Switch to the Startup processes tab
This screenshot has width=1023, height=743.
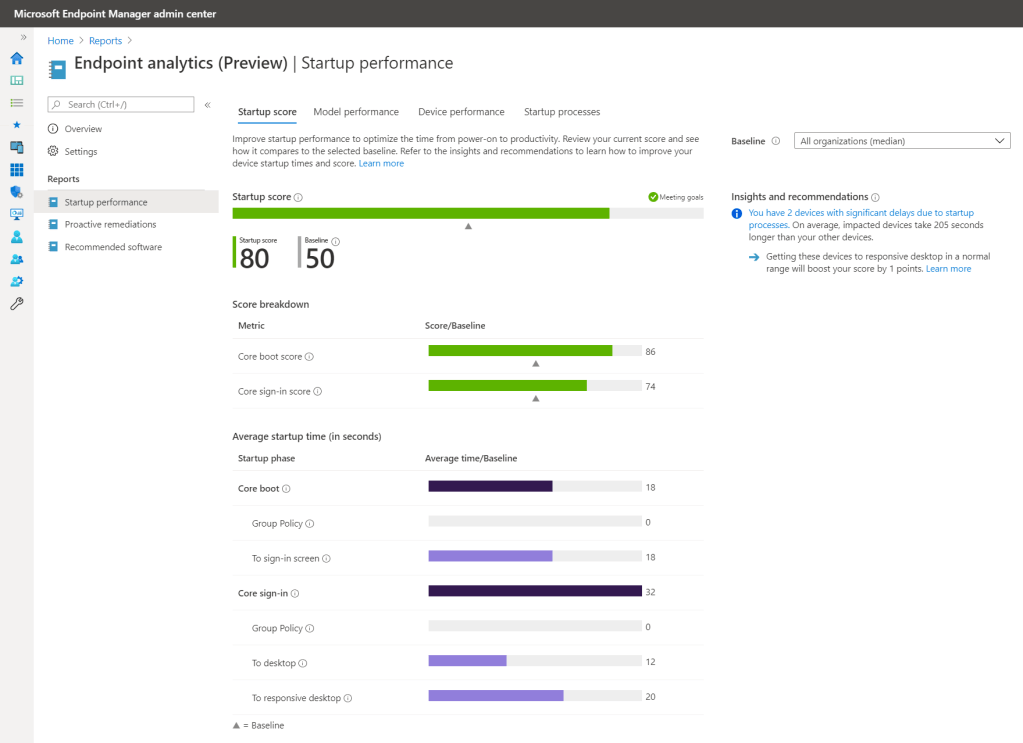561,112
